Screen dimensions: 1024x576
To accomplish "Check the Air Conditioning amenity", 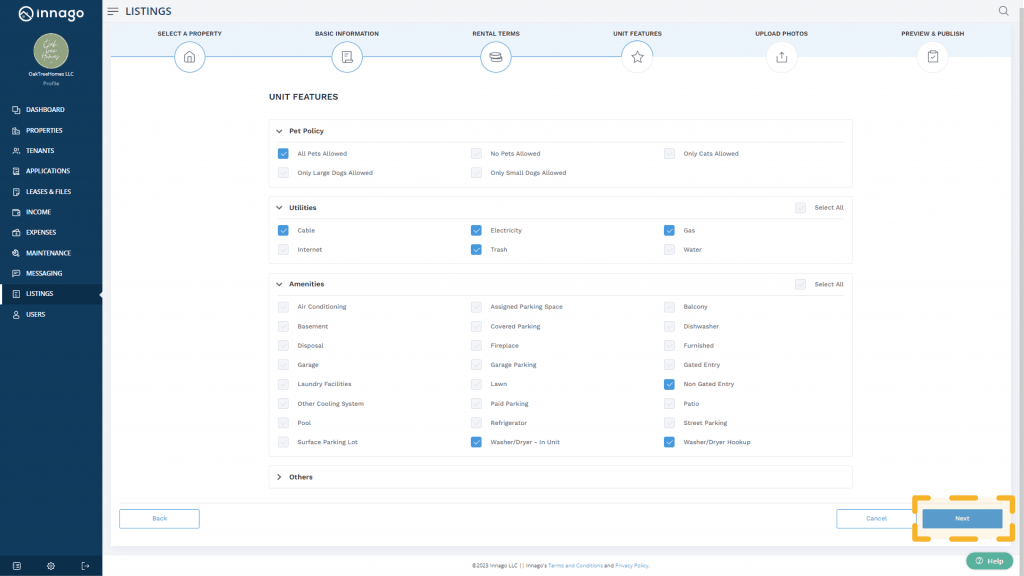I will 284,307.
